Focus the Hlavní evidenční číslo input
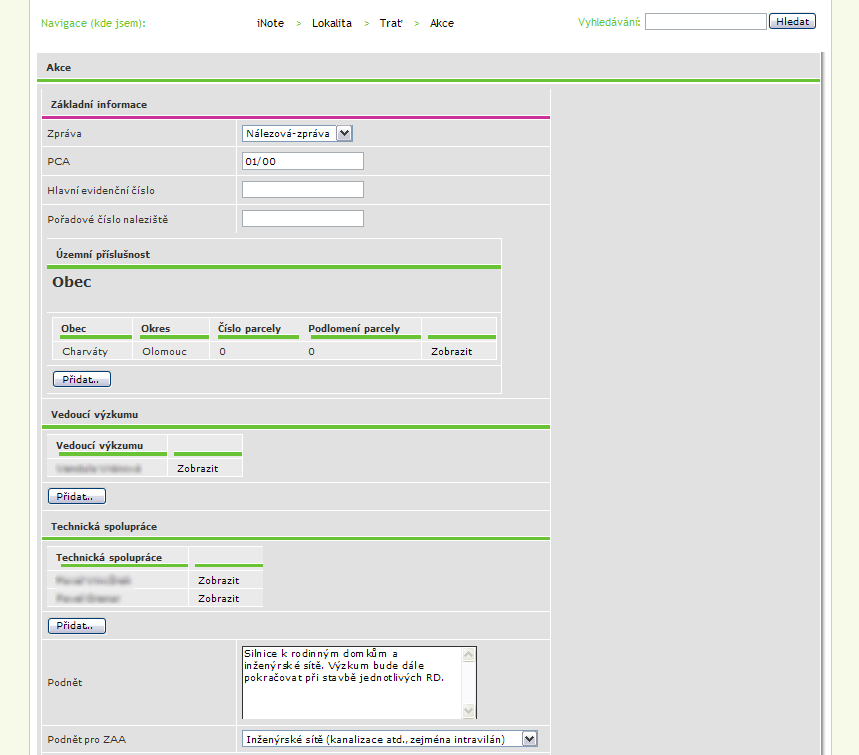 point(302,190)
